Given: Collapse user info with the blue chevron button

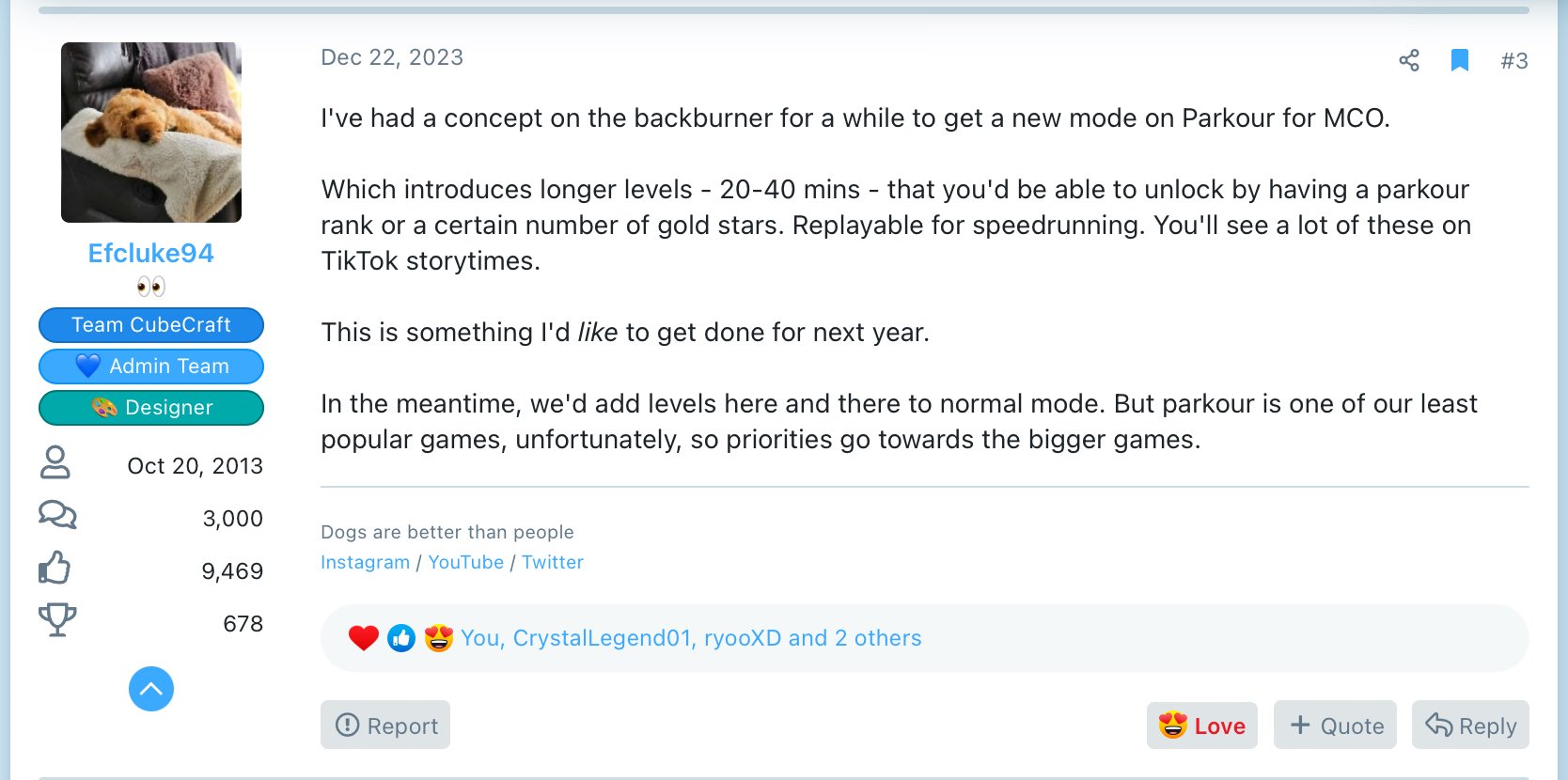Looking at the screenshot, I should pos(151,689).
